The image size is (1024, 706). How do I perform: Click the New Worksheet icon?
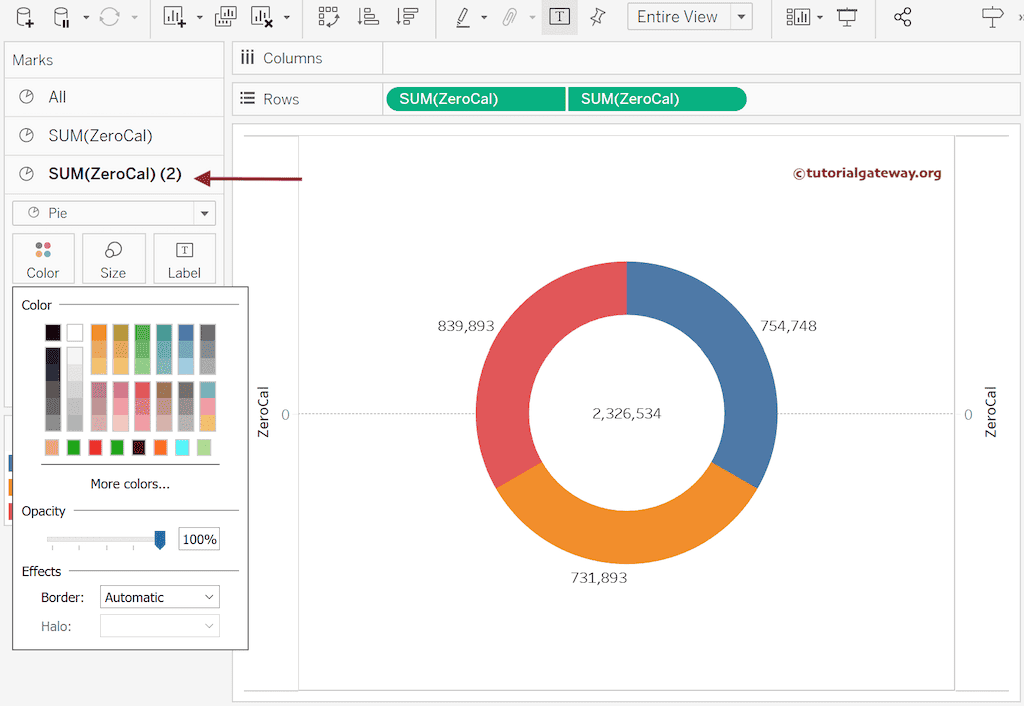175,17
